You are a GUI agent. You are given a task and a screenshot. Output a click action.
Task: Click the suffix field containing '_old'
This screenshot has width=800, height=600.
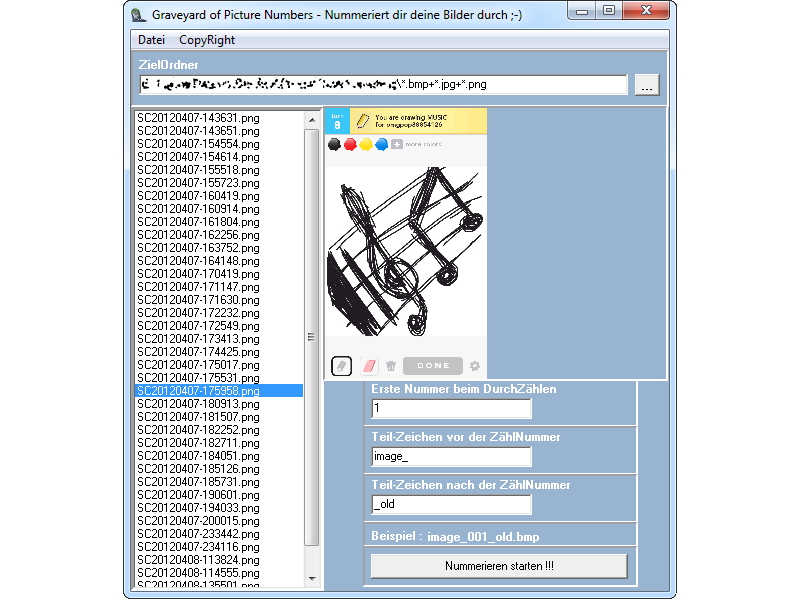click(x=451, y=504)
